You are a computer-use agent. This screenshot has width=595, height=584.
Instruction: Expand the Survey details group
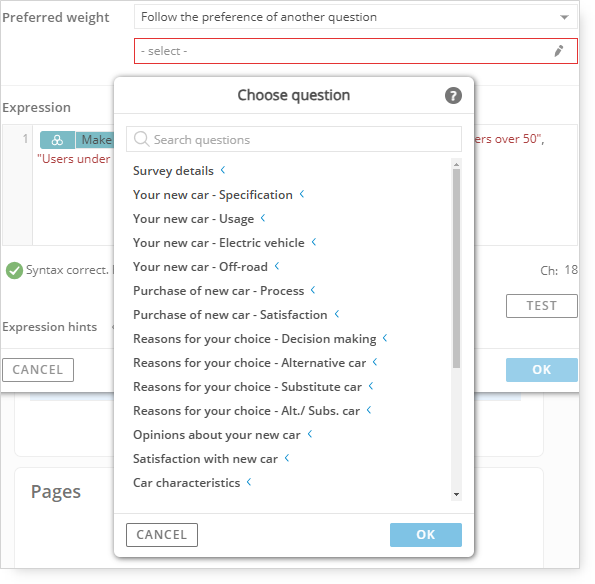[x=223, y=170]
